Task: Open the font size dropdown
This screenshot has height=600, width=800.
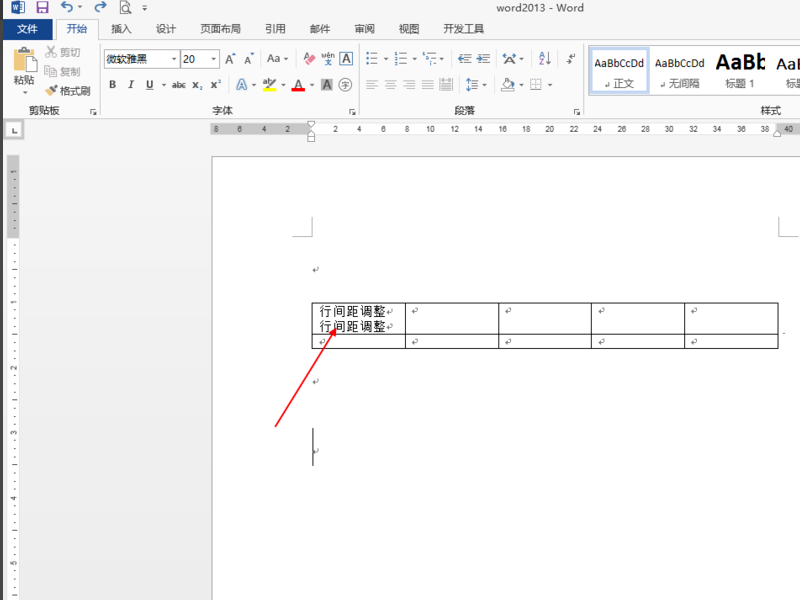Action: (214, 59)
